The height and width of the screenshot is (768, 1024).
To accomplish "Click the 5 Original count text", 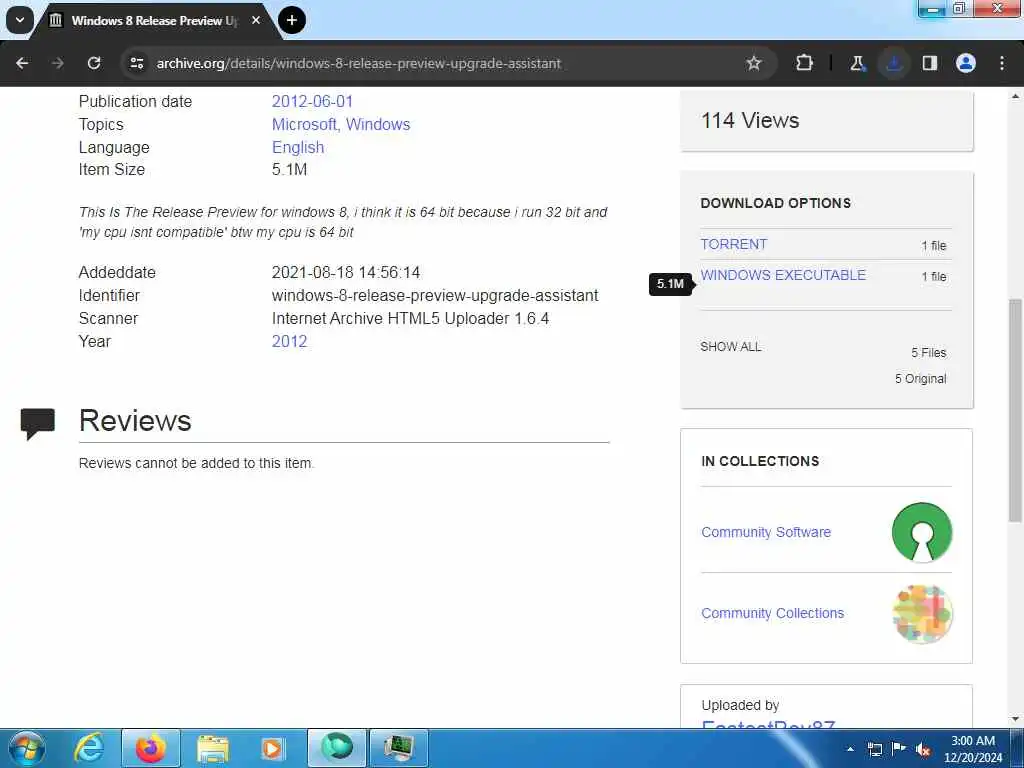I will (x=920, y=379).
